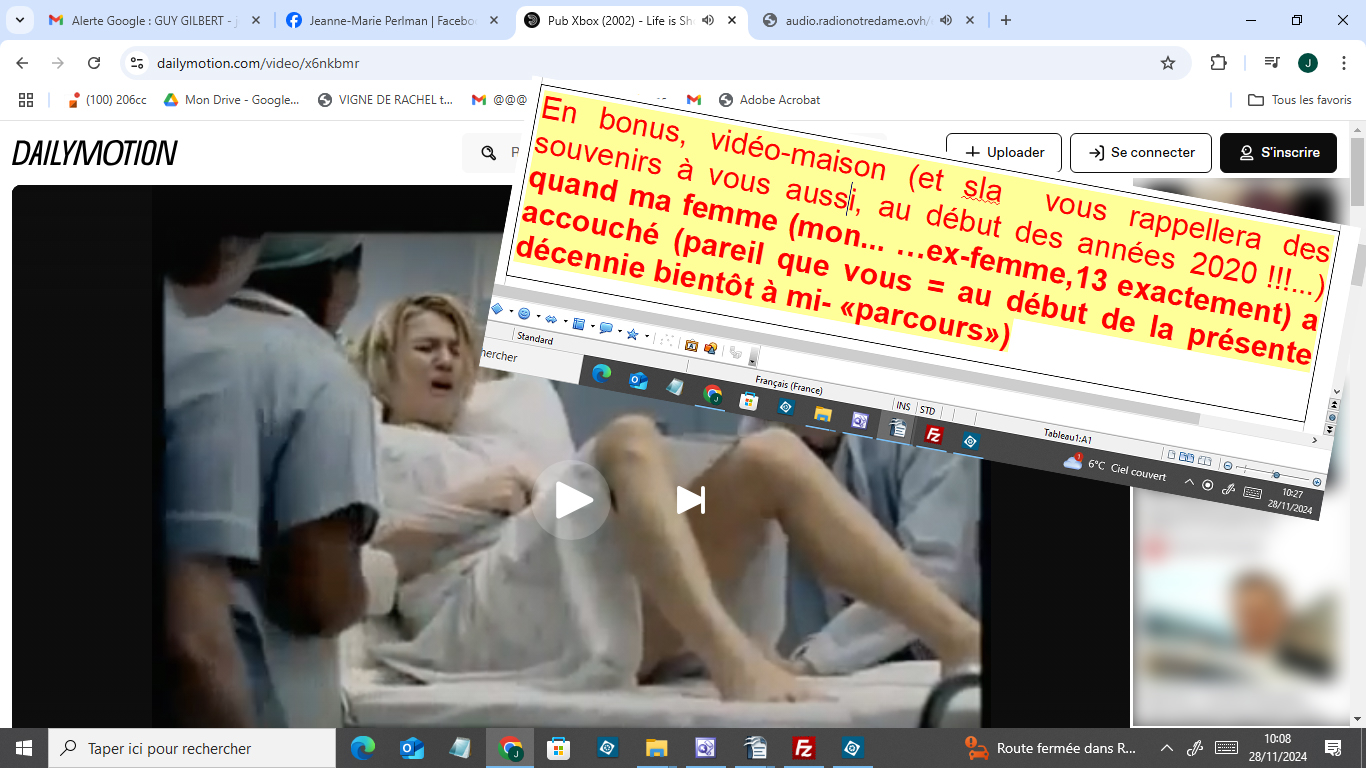Screen dimensions: 1366x768
Task: Open the Windows notification center
Action: pyautogui.click(x=1333, y=748)
